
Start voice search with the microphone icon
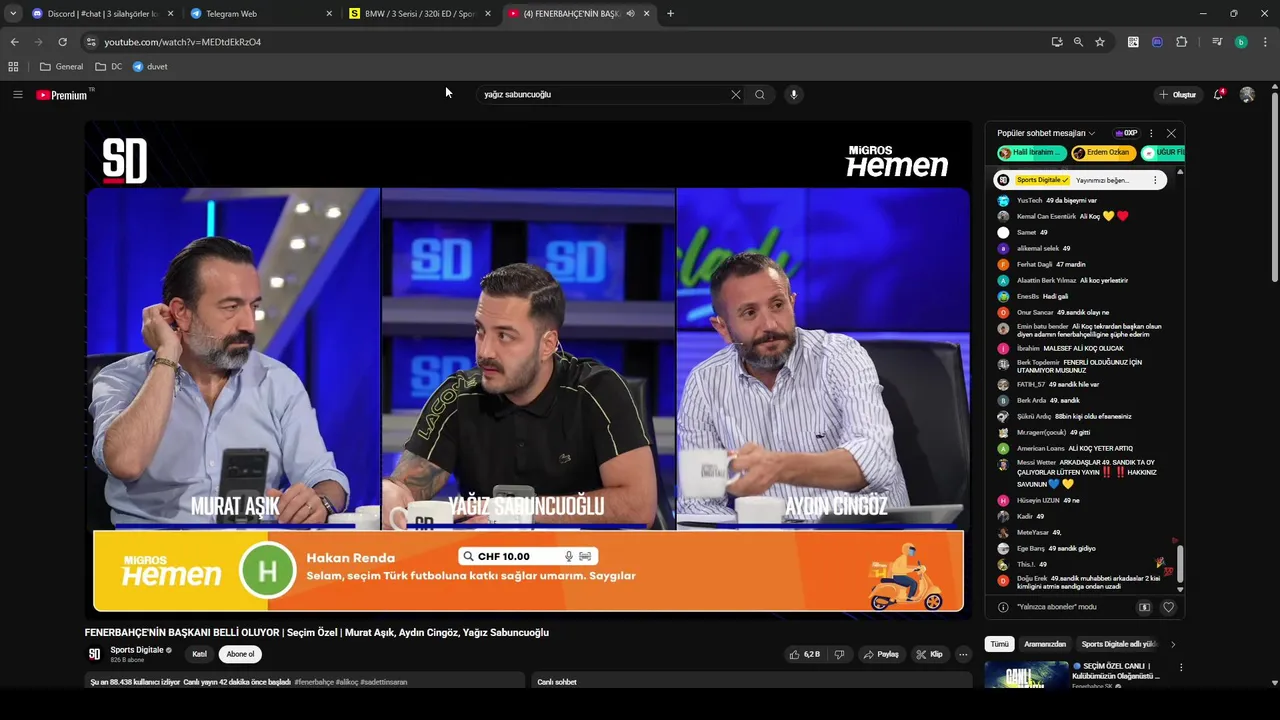click(x=794, y=95)
